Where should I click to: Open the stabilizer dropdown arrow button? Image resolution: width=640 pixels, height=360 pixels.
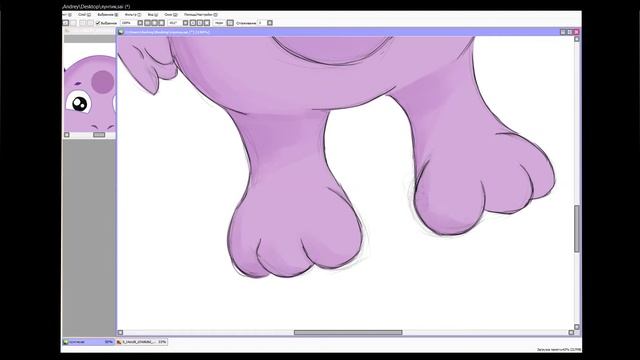270,23
